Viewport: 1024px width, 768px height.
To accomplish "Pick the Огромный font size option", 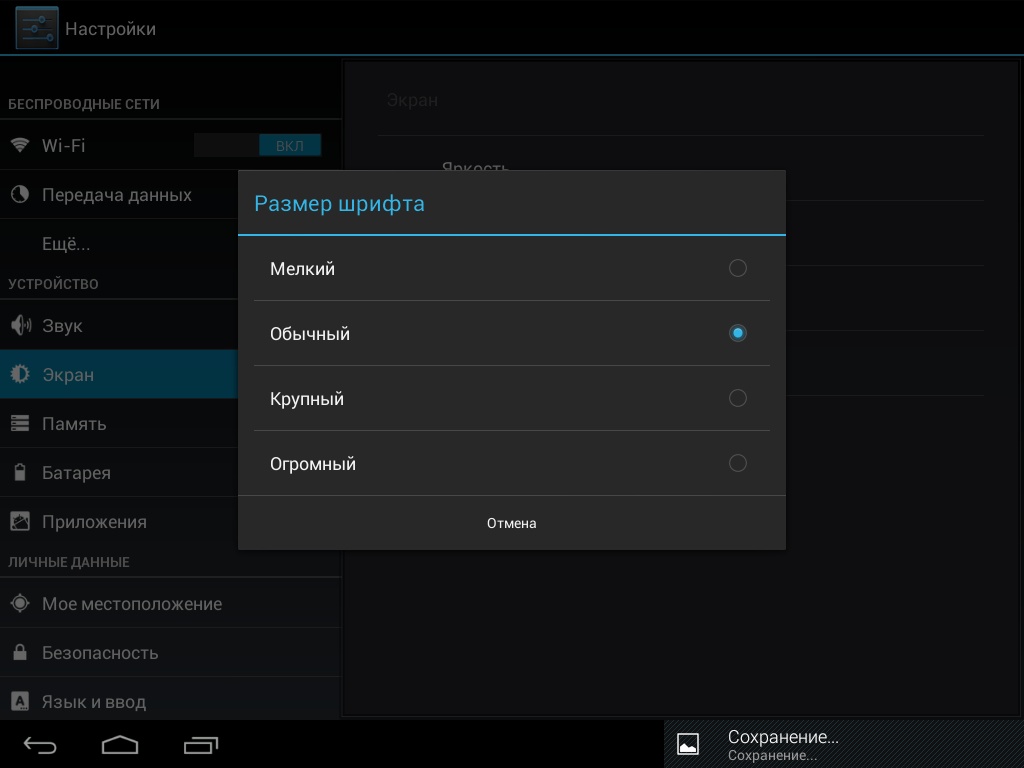I will click(511, 463).
